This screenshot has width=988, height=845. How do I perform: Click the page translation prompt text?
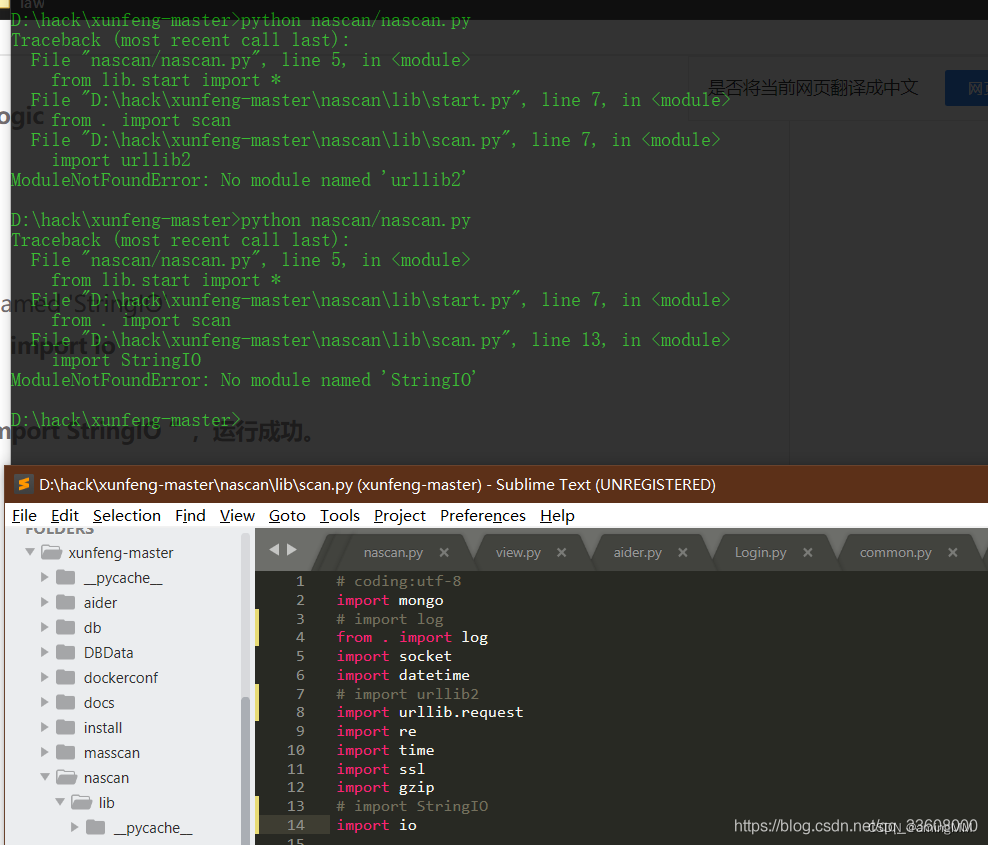pos(813,88)
